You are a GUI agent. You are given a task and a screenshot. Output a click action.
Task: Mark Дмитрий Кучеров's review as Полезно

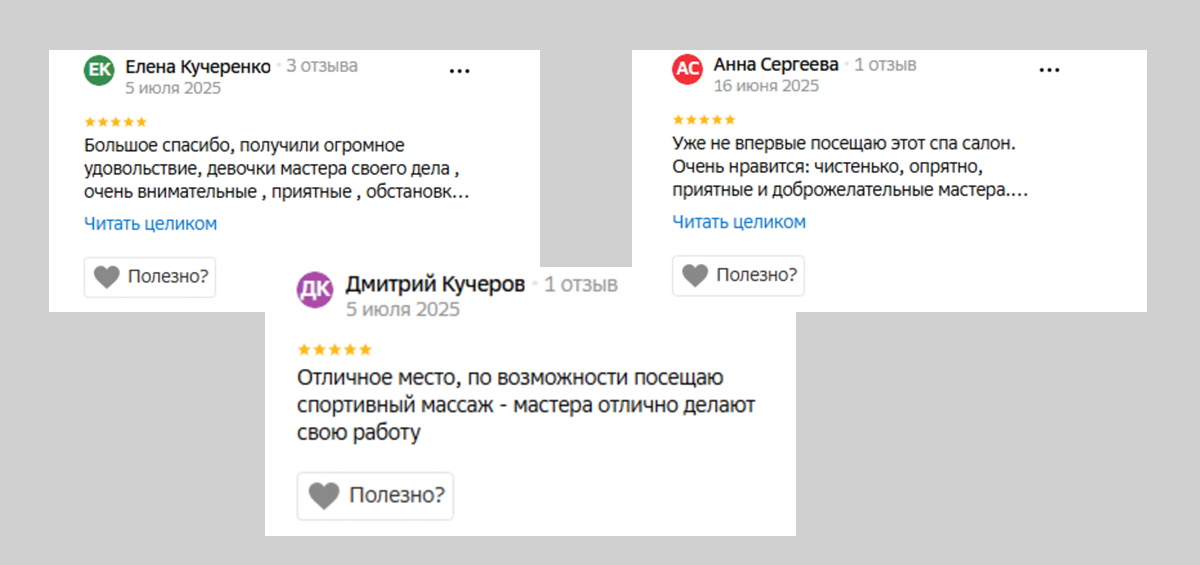[x=375, y=496]
